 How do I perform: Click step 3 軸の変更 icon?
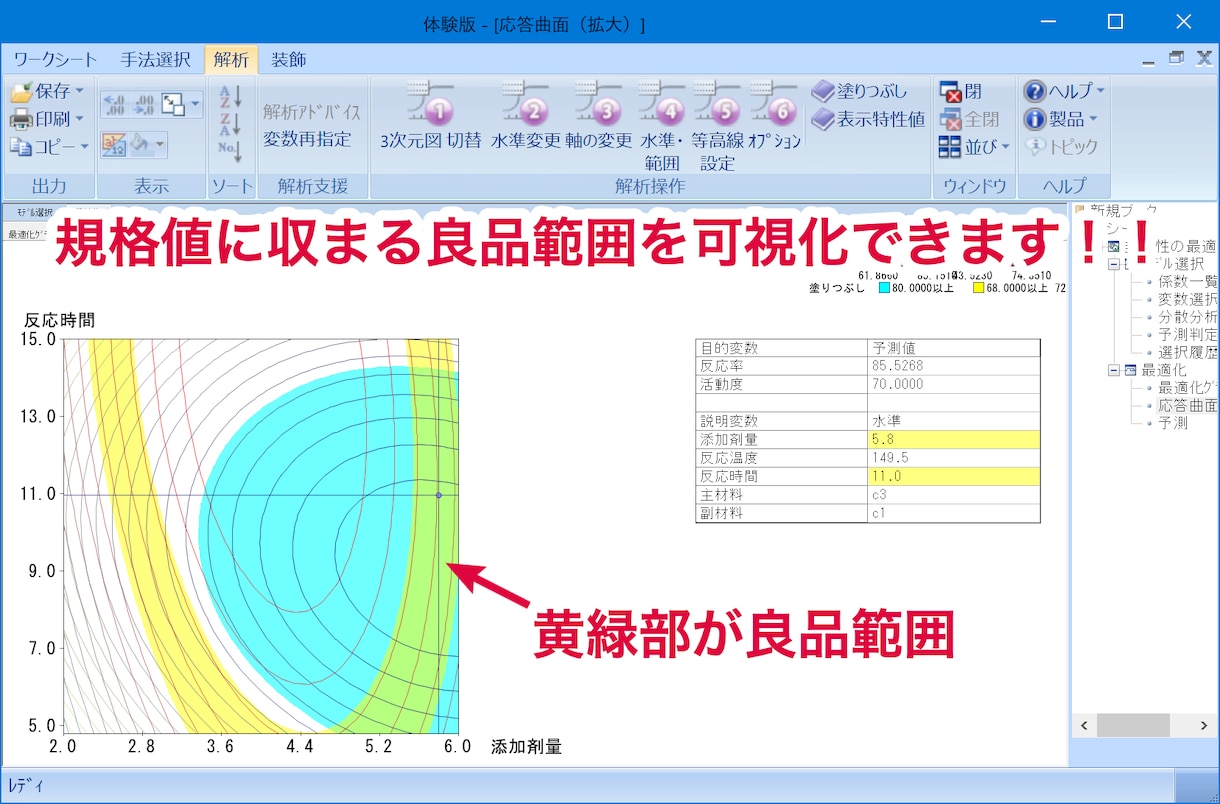pyautogui.click(x=599, y=103)
